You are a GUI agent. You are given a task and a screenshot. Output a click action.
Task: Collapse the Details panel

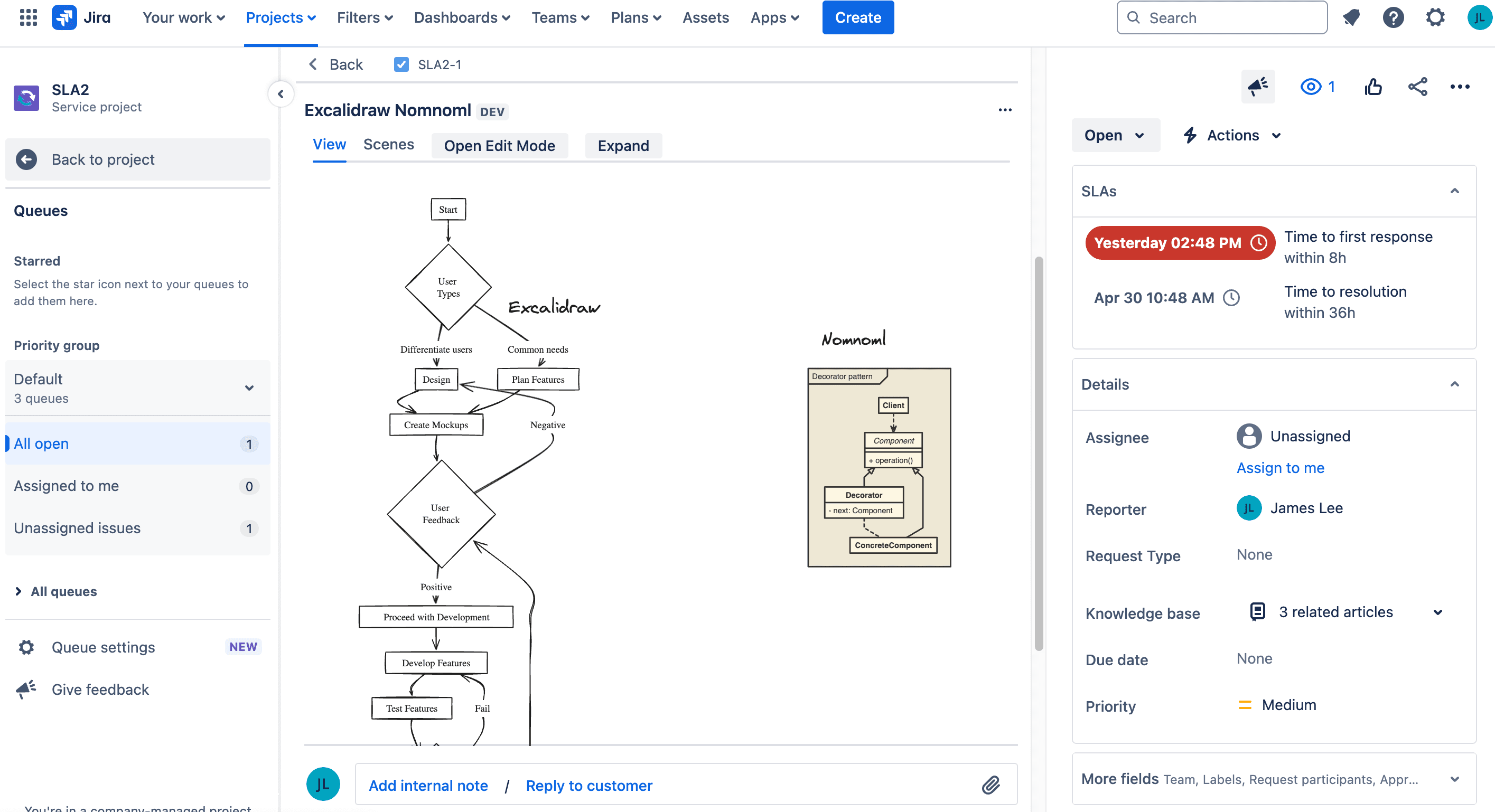coord(1454,384)
